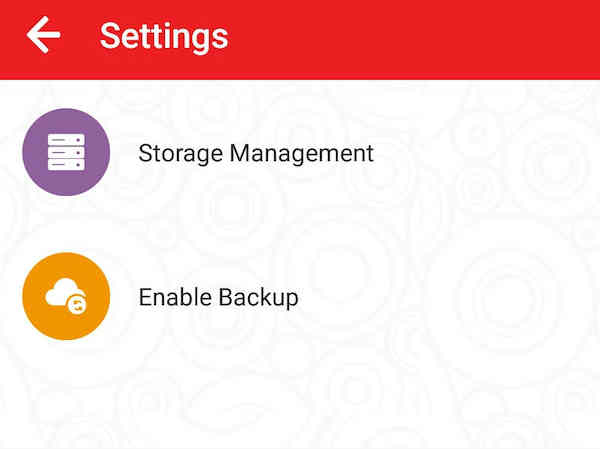Tap the back arrow in the header

43,35
